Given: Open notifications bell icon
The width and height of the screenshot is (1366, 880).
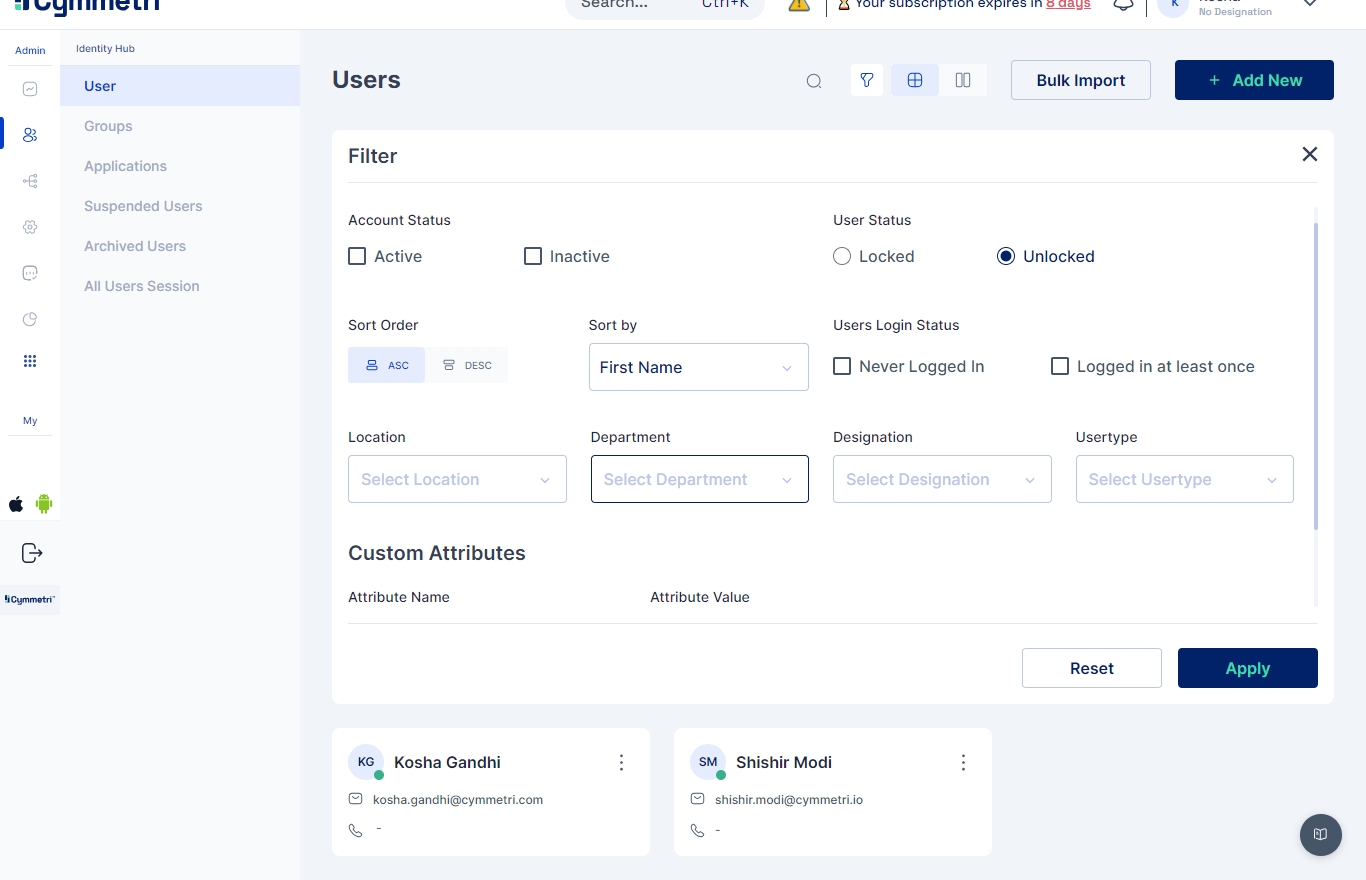Looking at the screenshot, I should (1124, 5).
